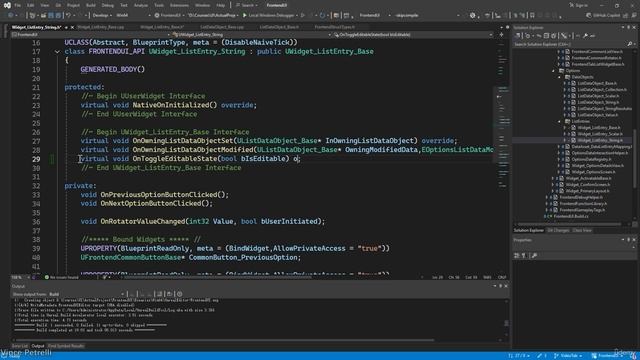Switch to the Class View panel tab

tap(582, 231)
